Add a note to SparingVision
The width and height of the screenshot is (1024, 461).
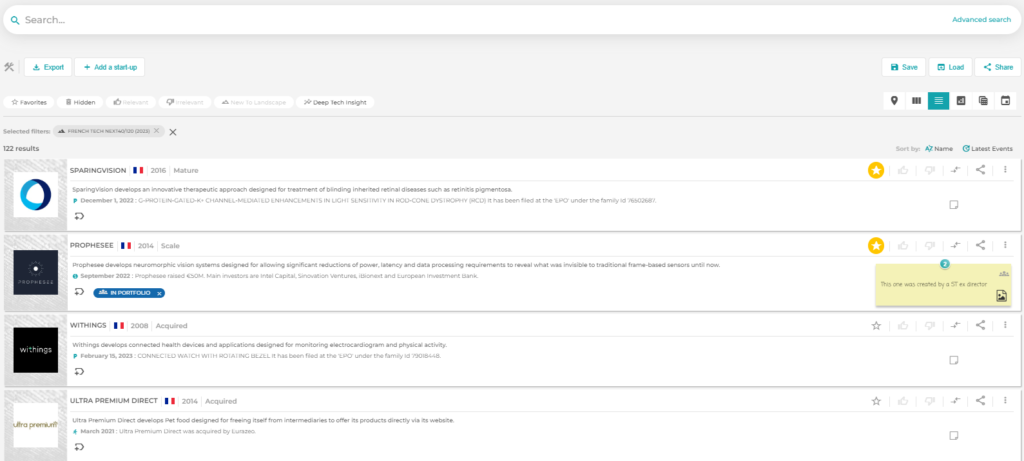pos(953,205)
